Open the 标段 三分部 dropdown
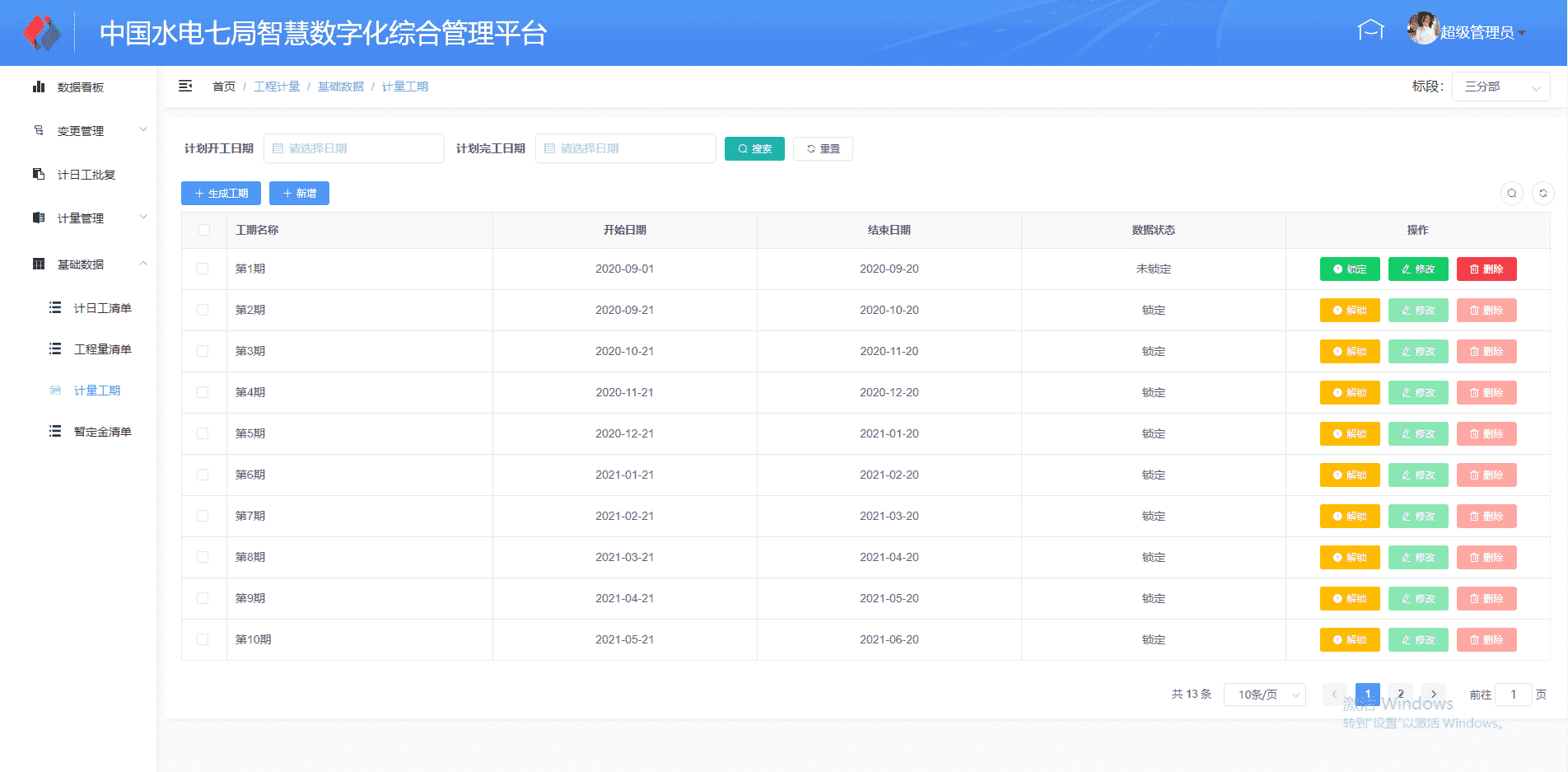Image resolution: width=1568 pixels, height=772 pixels. pyautogui.click(x=1500, y=87)
